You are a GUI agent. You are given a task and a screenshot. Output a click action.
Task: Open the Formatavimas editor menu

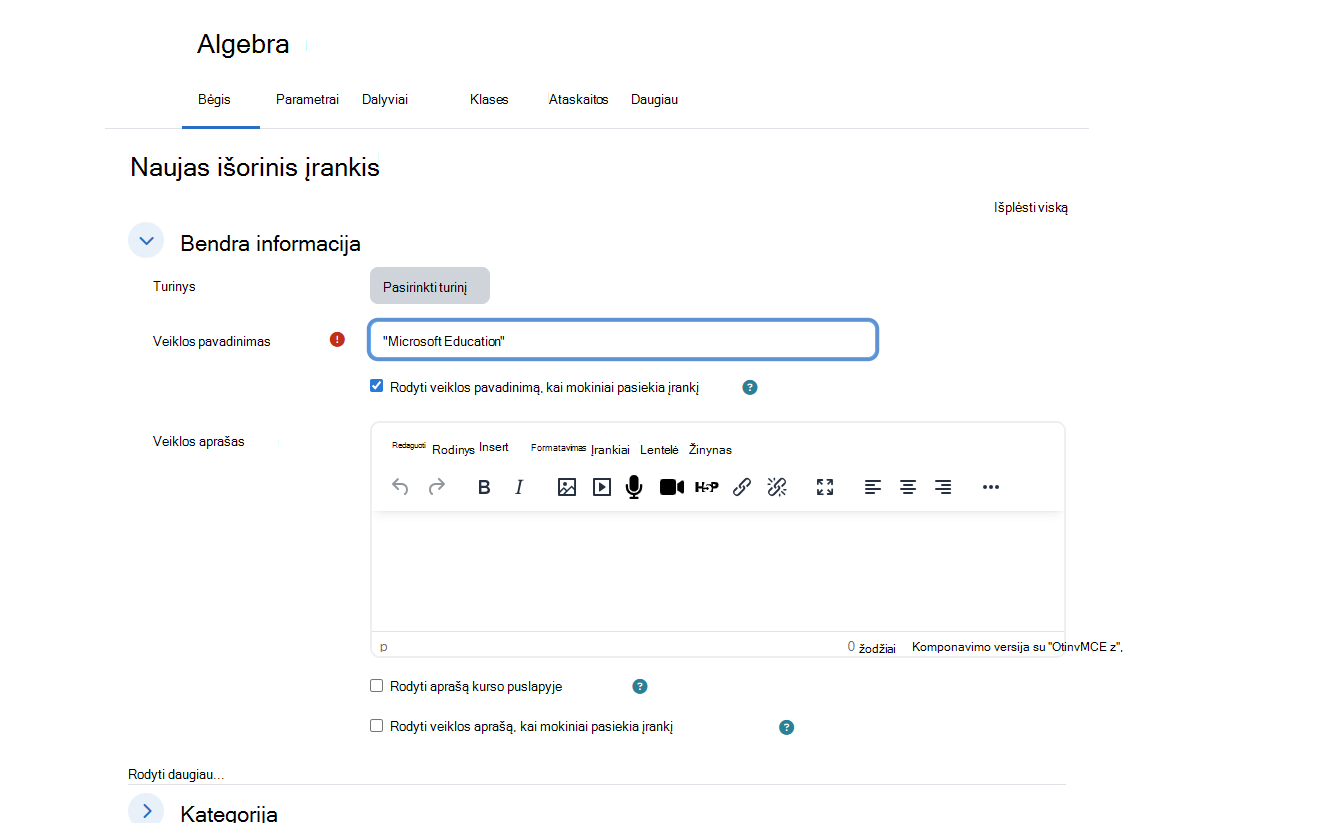(x=558, y=448)
